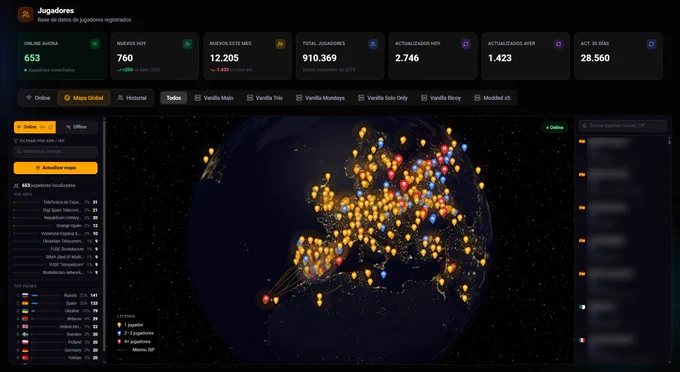Screen dimensions: 680x372
Task: Click the Orange Spain ISP row
Action: pyautogui.click(x=56, y=225)
